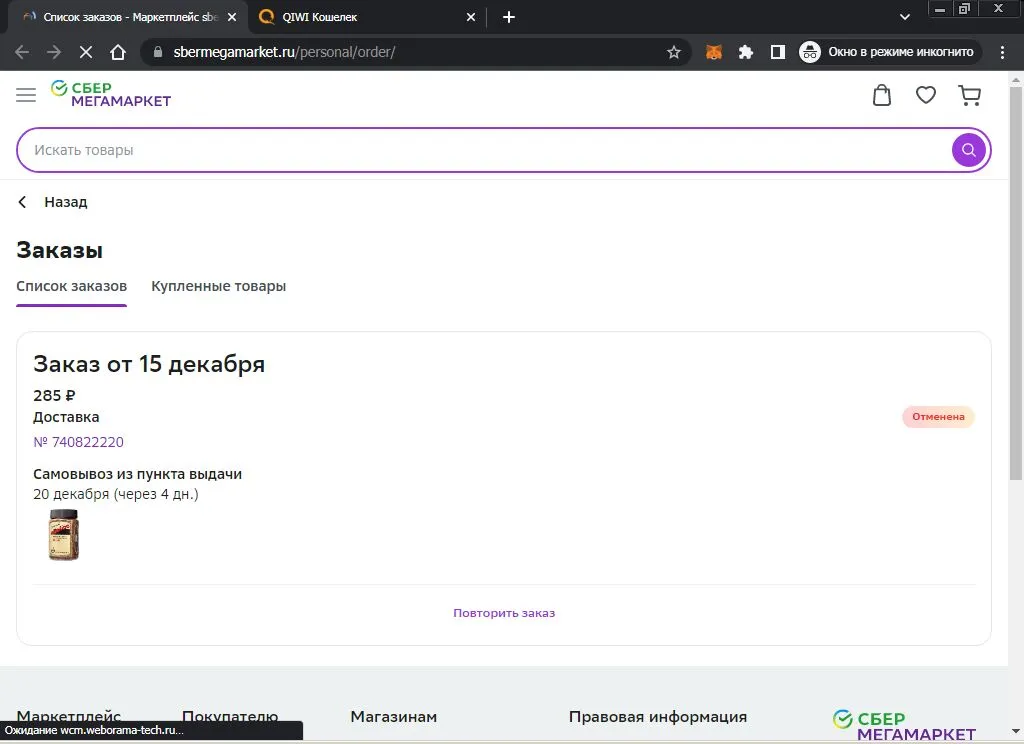Open the coffee jar product thumbnail
This screenshot has width=1024, height=744.
coord(64,534)
